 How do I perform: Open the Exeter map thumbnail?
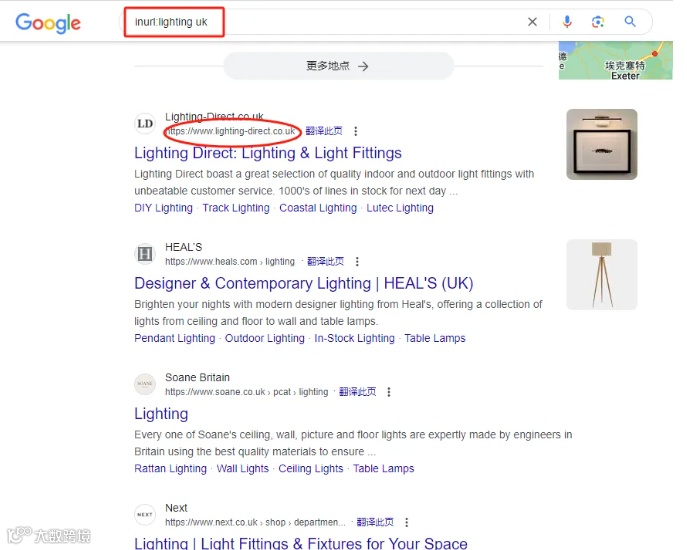[x=616, y=60]
